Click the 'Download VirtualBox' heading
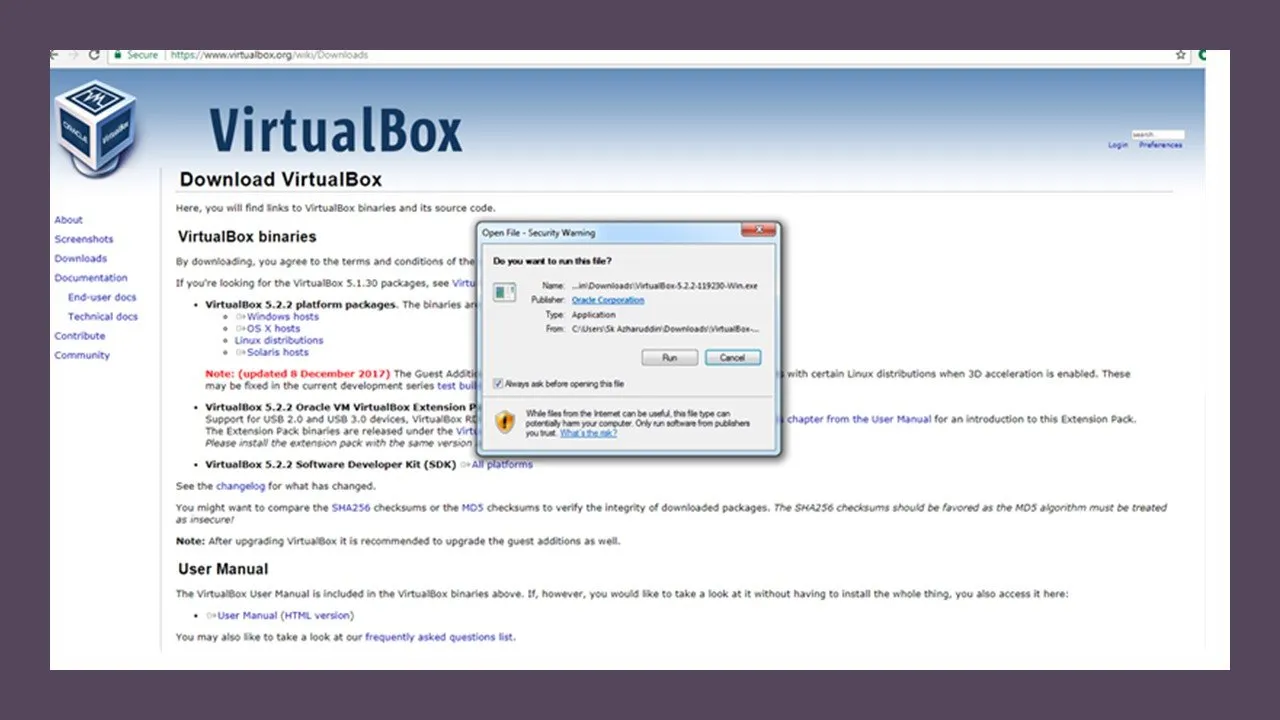 coord(280,180)
